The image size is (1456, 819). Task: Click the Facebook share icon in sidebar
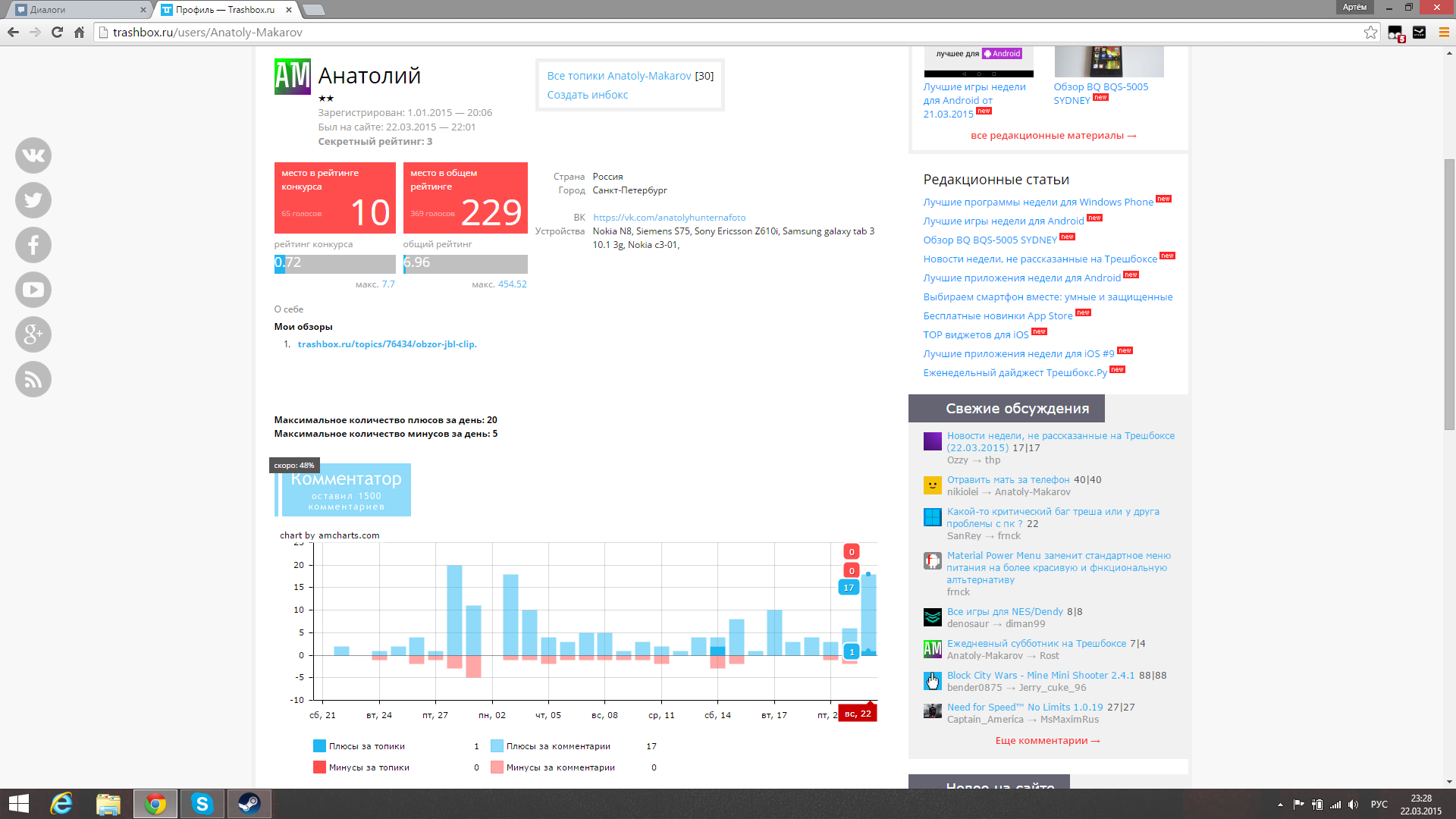click(x=33, y=245)
